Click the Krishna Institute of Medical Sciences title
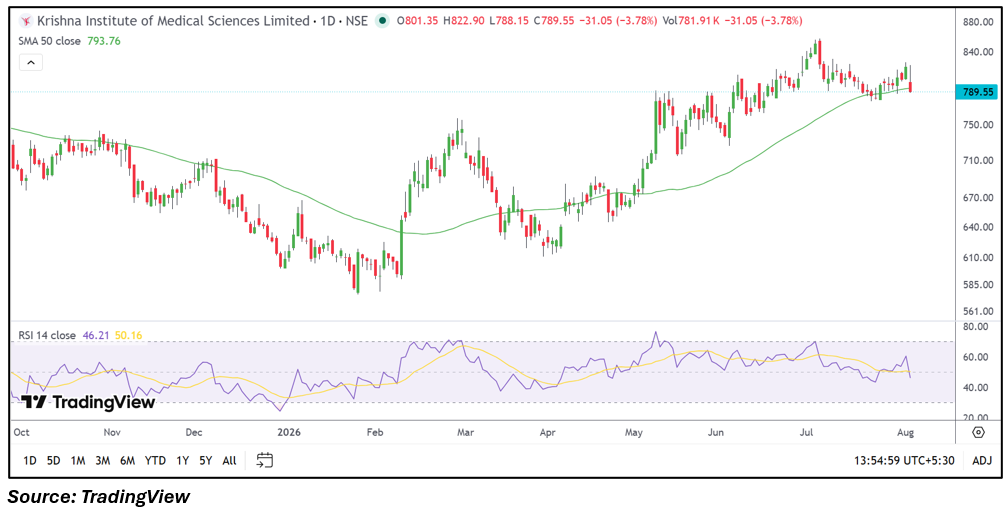This screenshot has height=508, width=1006. click(x=173, y=21)
